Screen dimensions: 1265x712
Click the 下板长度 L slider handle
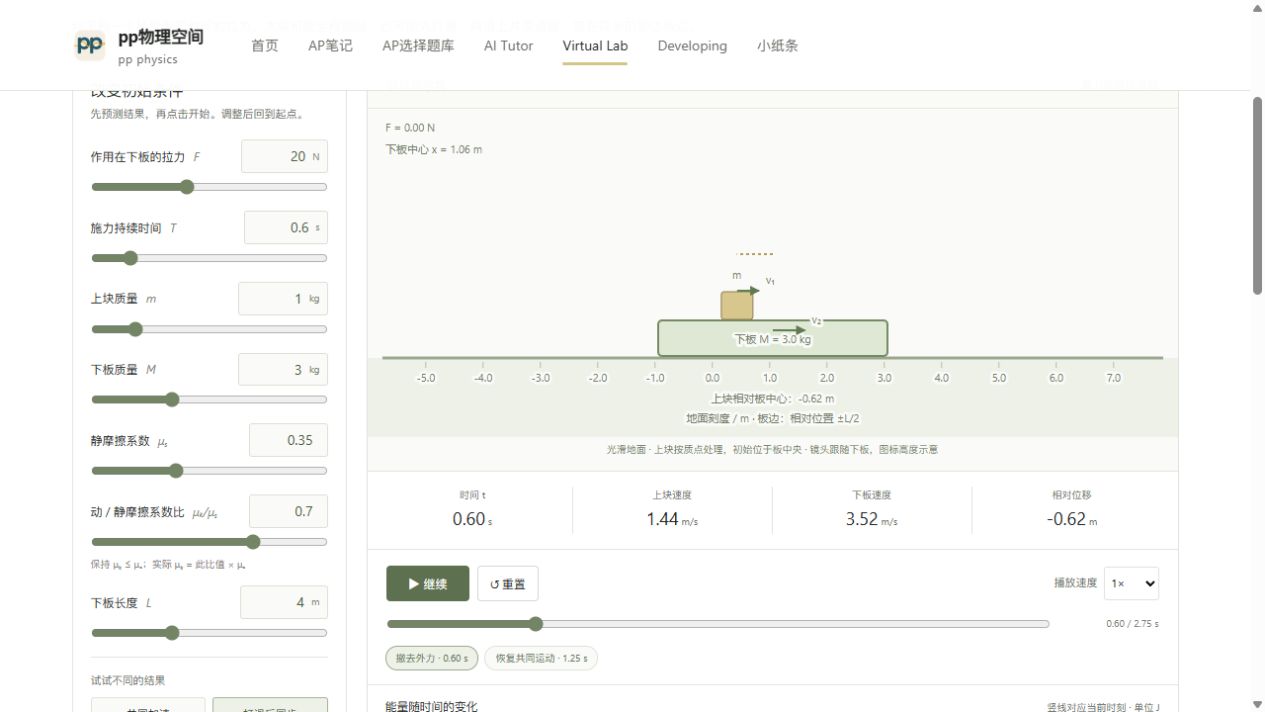click(172, 633)
